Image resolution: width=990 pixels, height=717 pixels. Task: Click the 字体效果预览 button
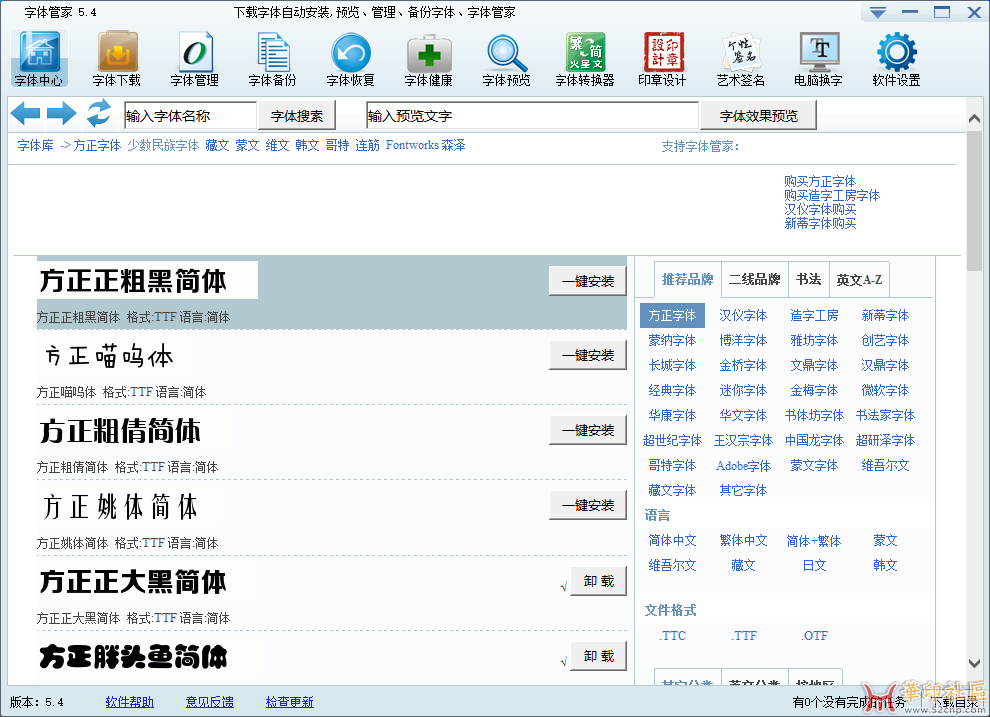click(x=758, y=116)
